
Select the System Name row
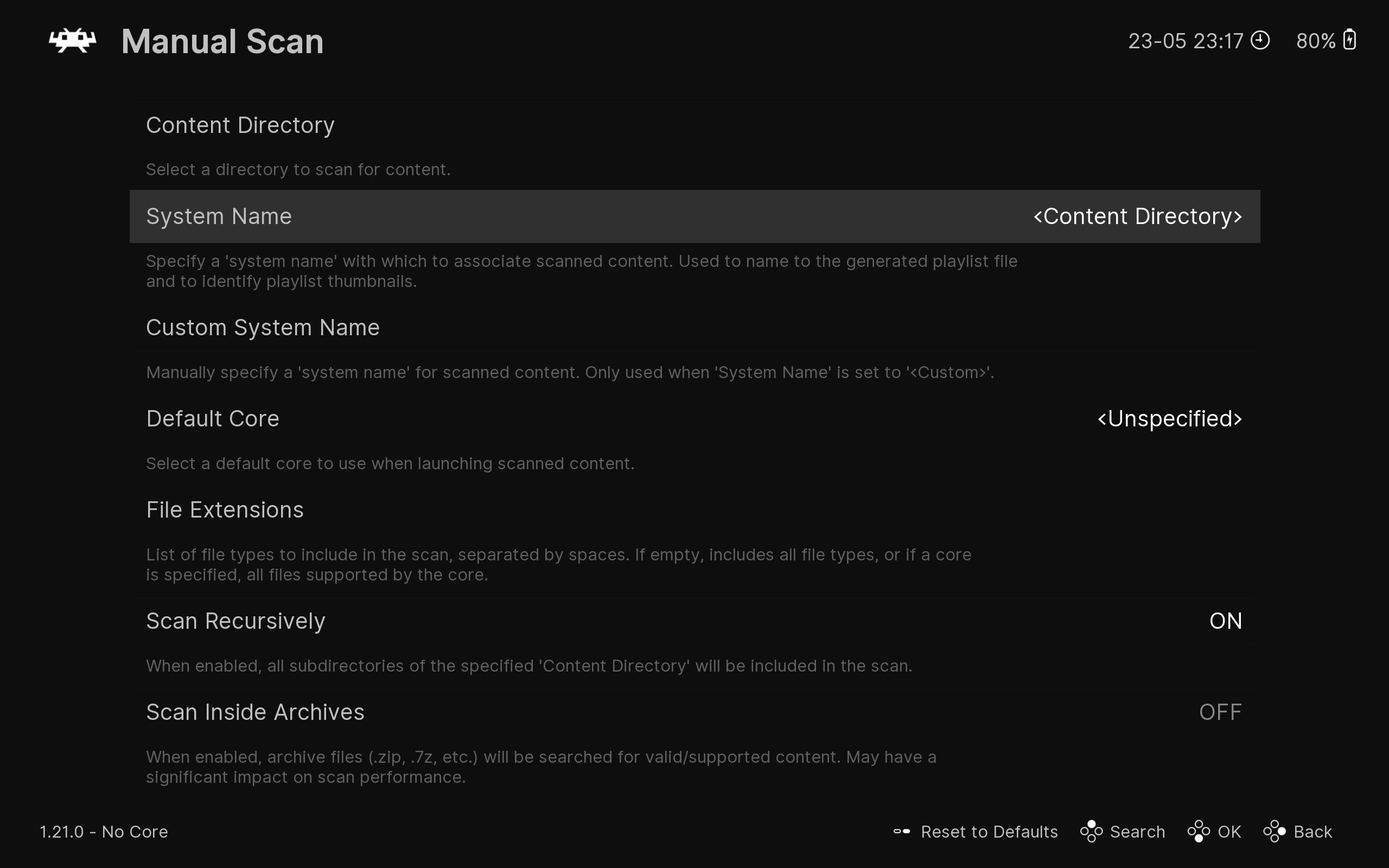[694, 216]
